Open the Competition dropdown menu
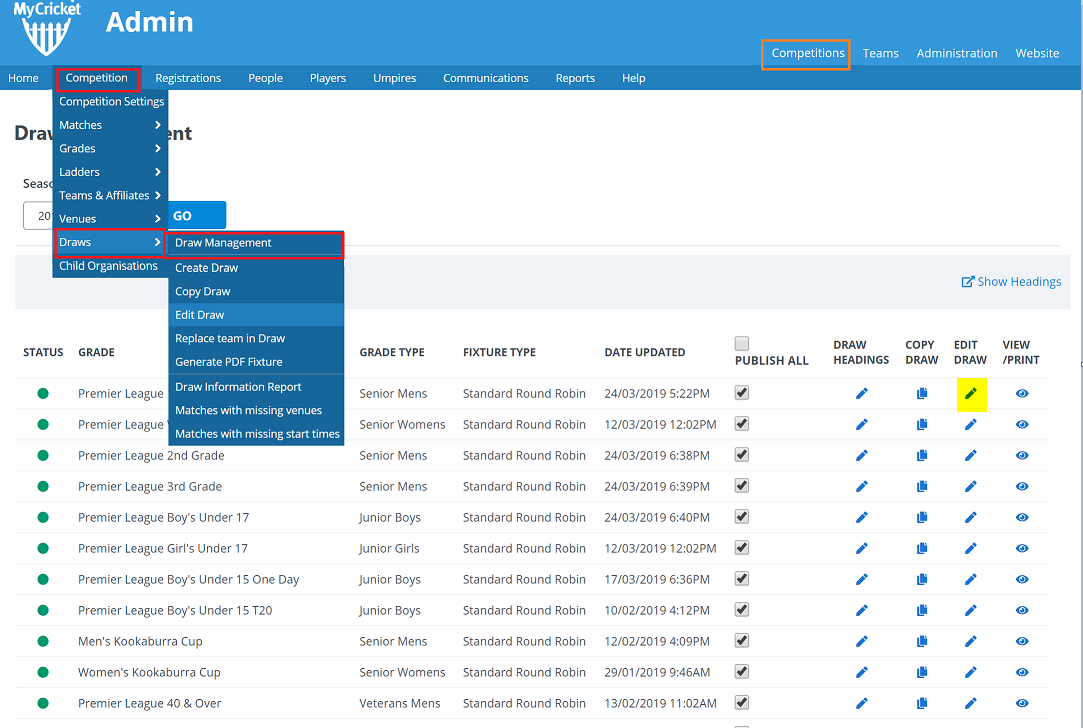This screenshot has height=728, width=1083. pos(97,78)
